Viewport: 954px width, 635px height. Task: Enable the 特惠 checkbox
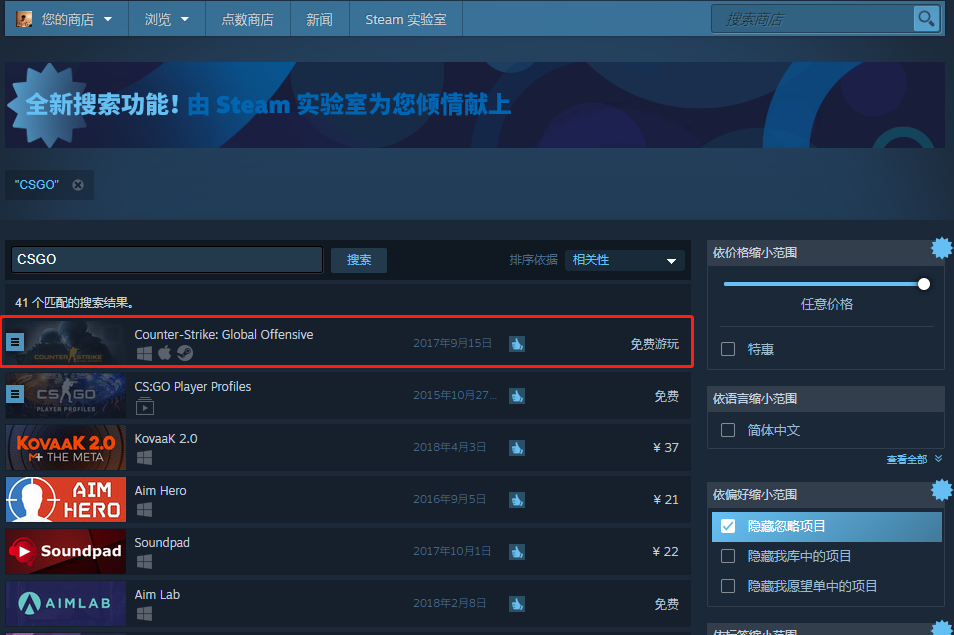[728, 348]
